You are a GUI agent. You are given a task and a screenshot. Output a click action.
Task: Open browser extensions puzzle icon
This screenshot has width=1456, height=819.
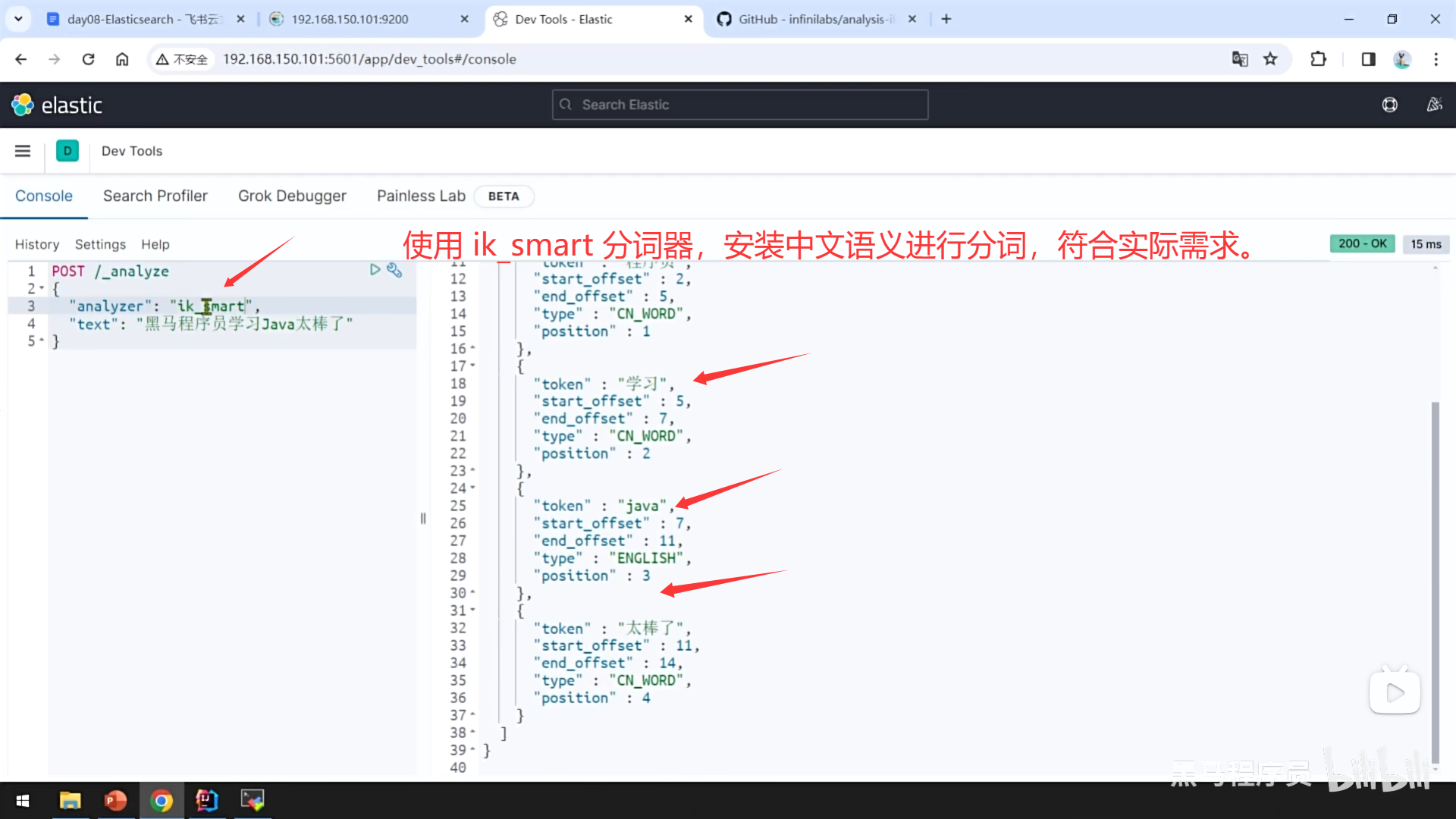(x=1319, y=59)
